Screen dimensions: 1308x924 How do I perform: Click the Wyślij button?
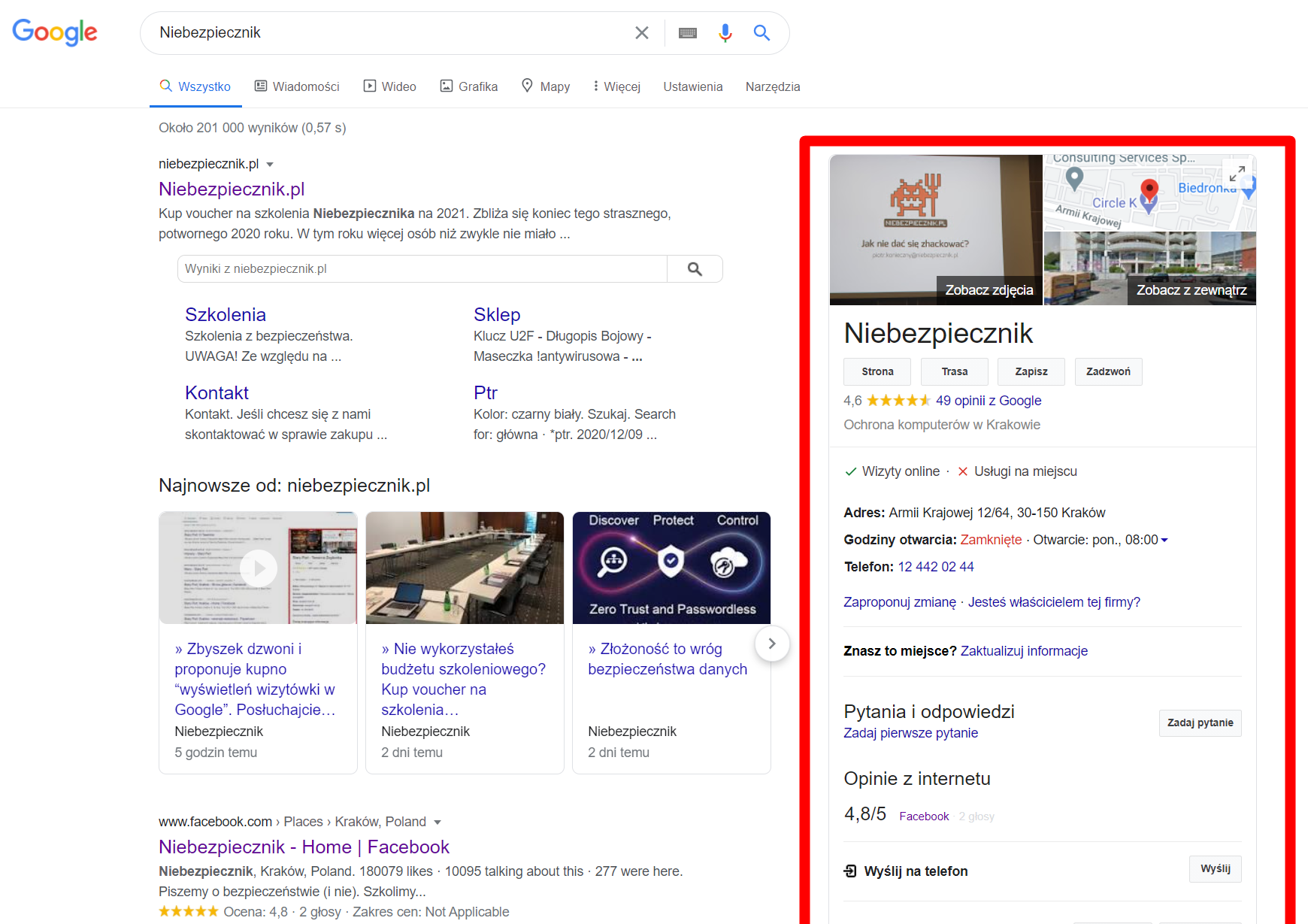click(x=1216, y=868)
